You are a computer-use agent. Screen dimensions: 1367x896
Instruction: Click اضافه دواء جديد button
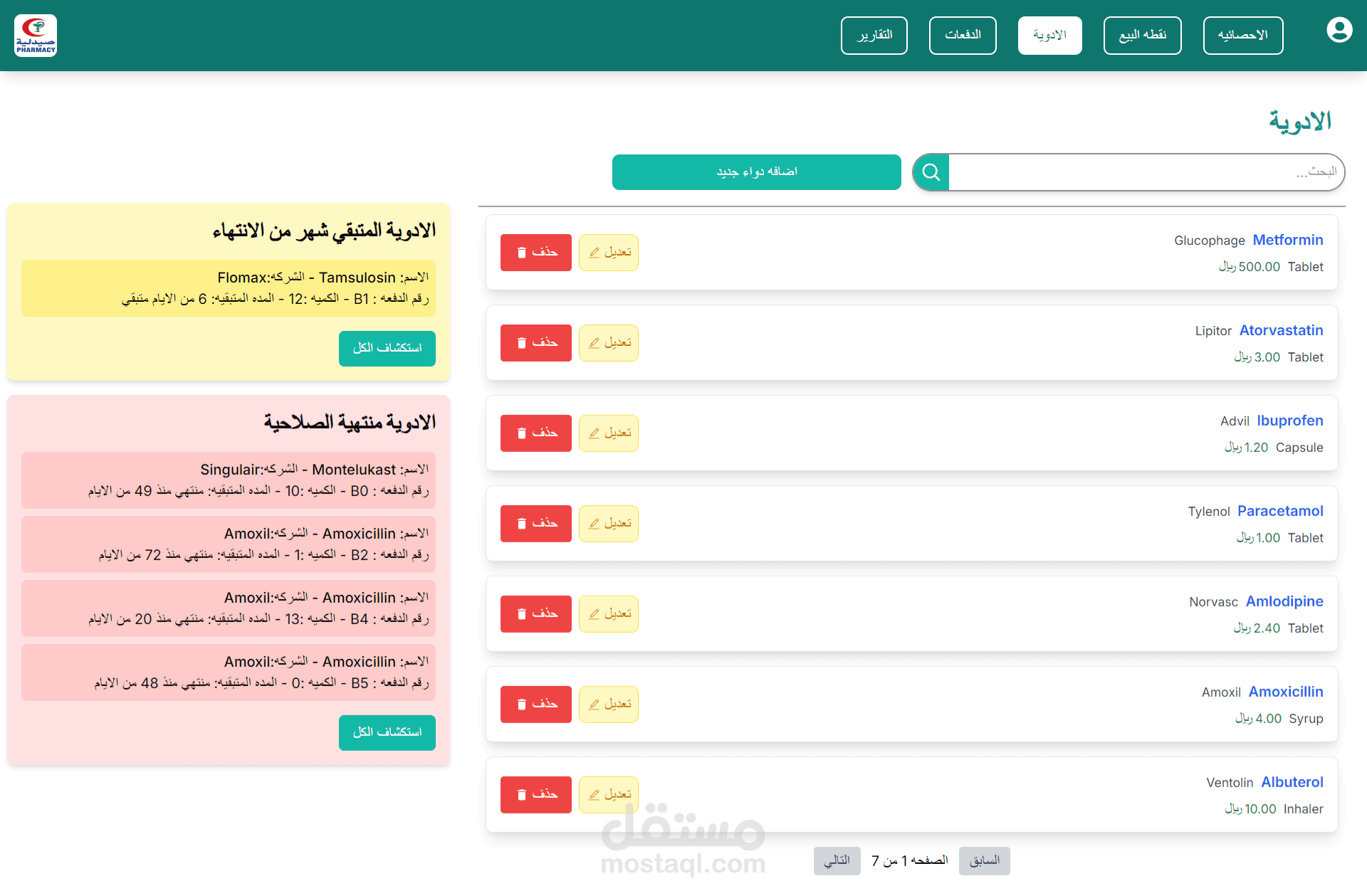[x=757, y=172]
